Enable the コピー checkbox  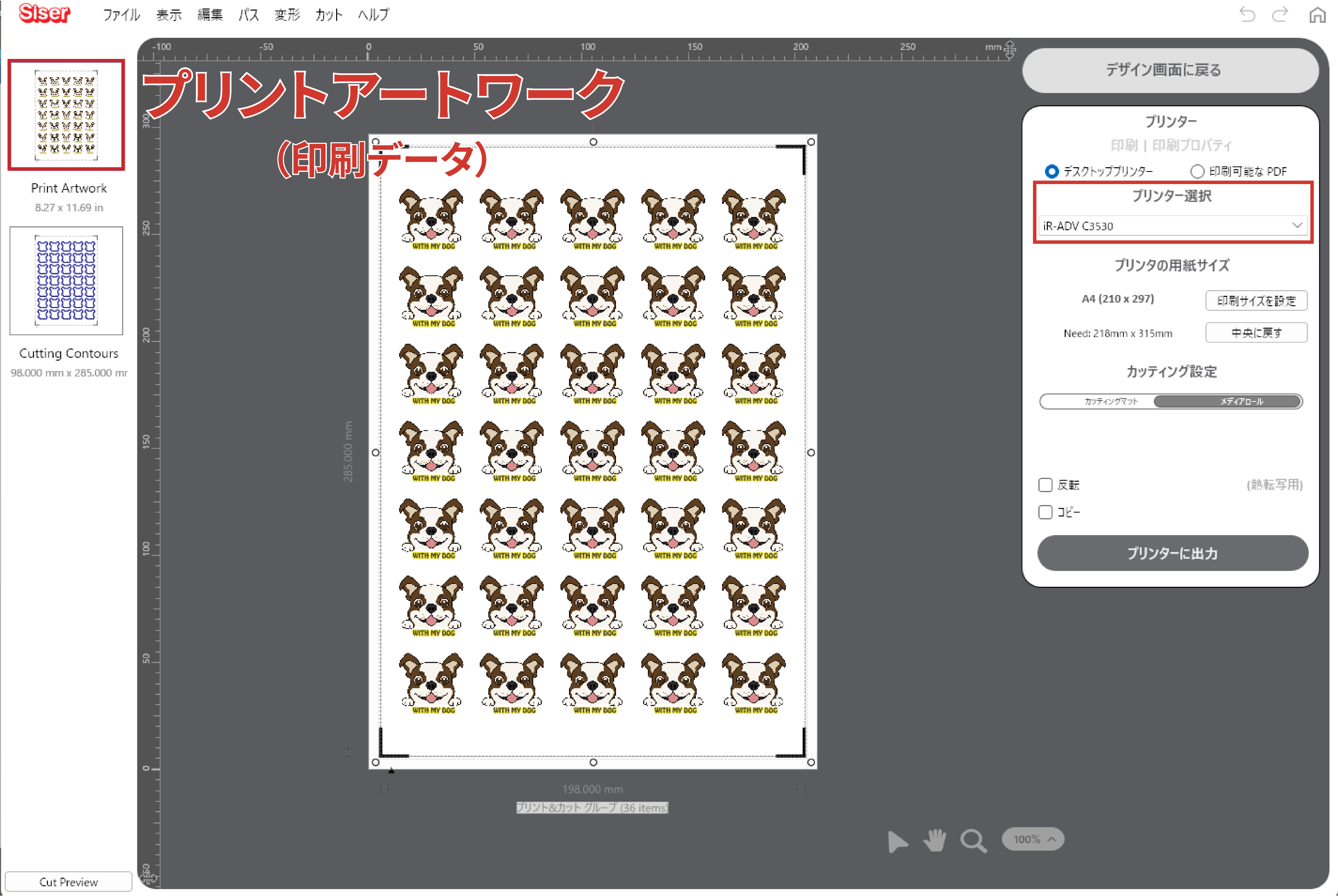[x=1045, y=512]
